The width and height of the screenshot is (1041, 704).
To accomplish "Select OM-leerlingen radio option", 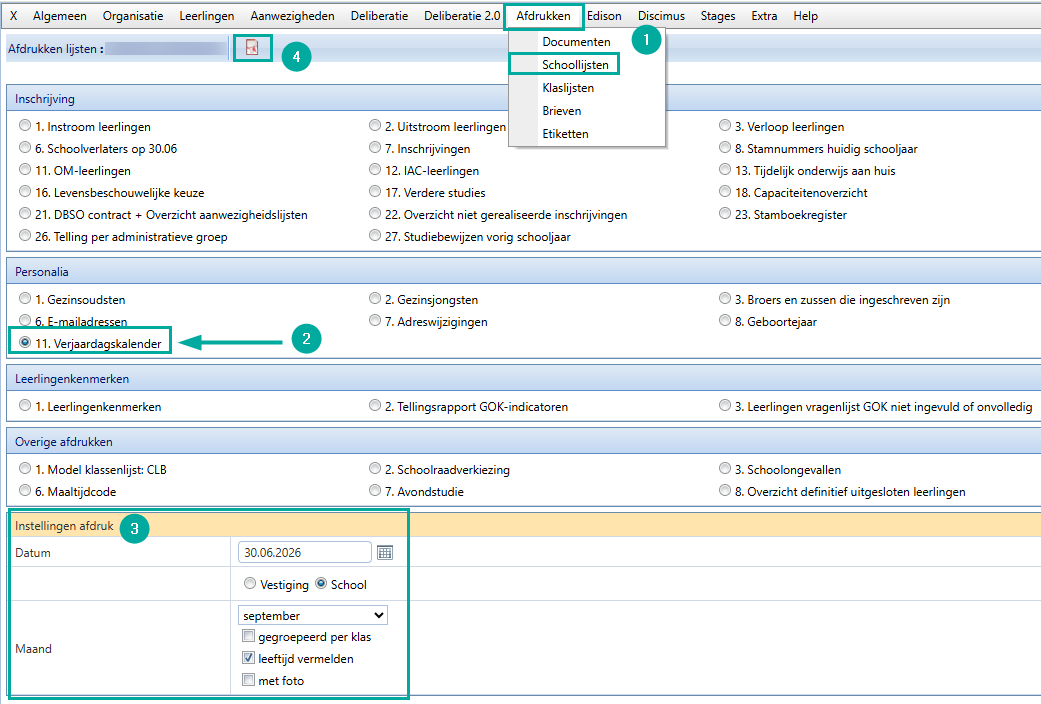I will coord(25,169).
